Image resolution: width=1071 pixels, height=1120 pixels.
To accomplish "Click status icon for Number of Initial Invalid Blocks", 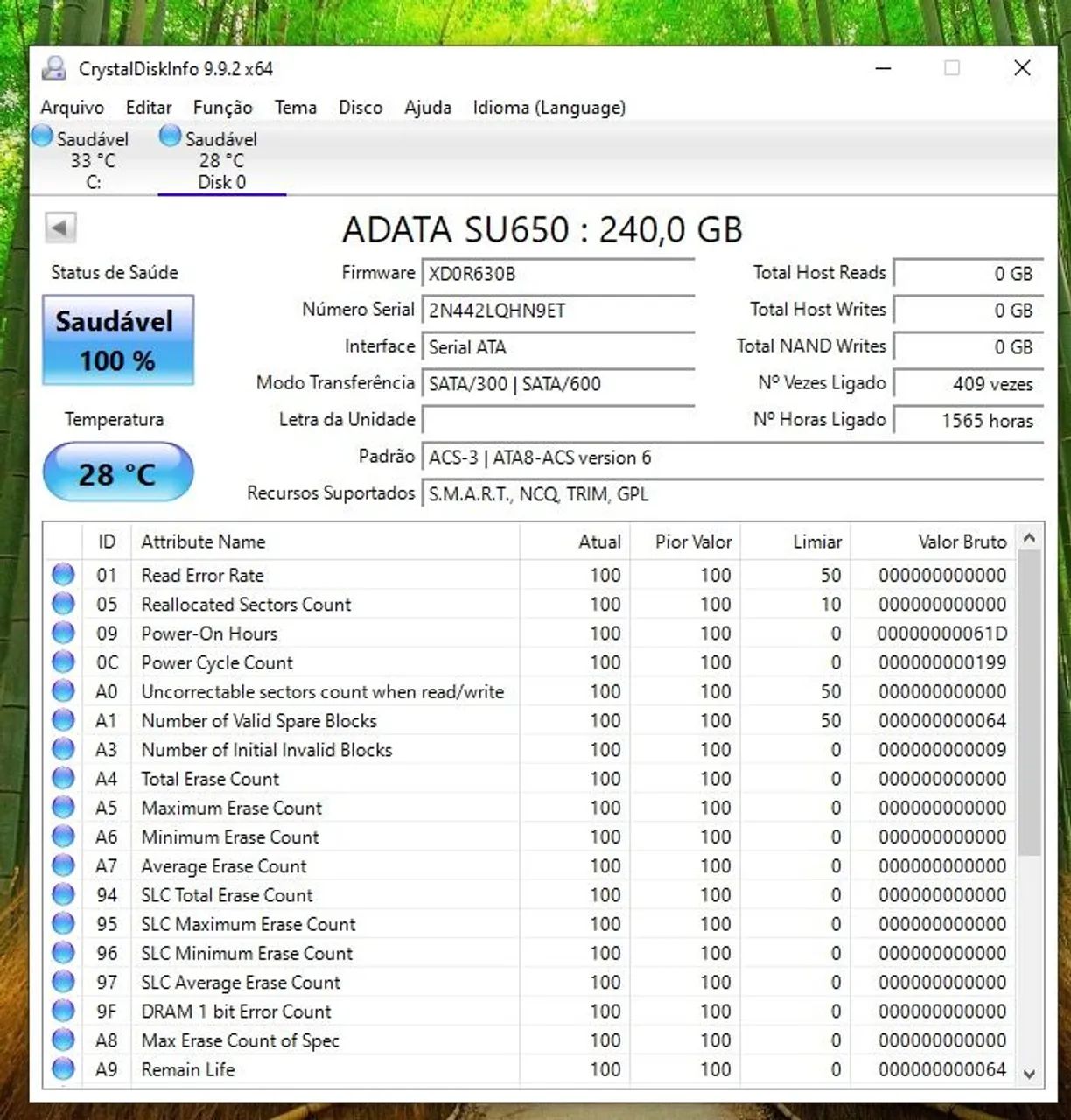I will click(x=63, y=749).
